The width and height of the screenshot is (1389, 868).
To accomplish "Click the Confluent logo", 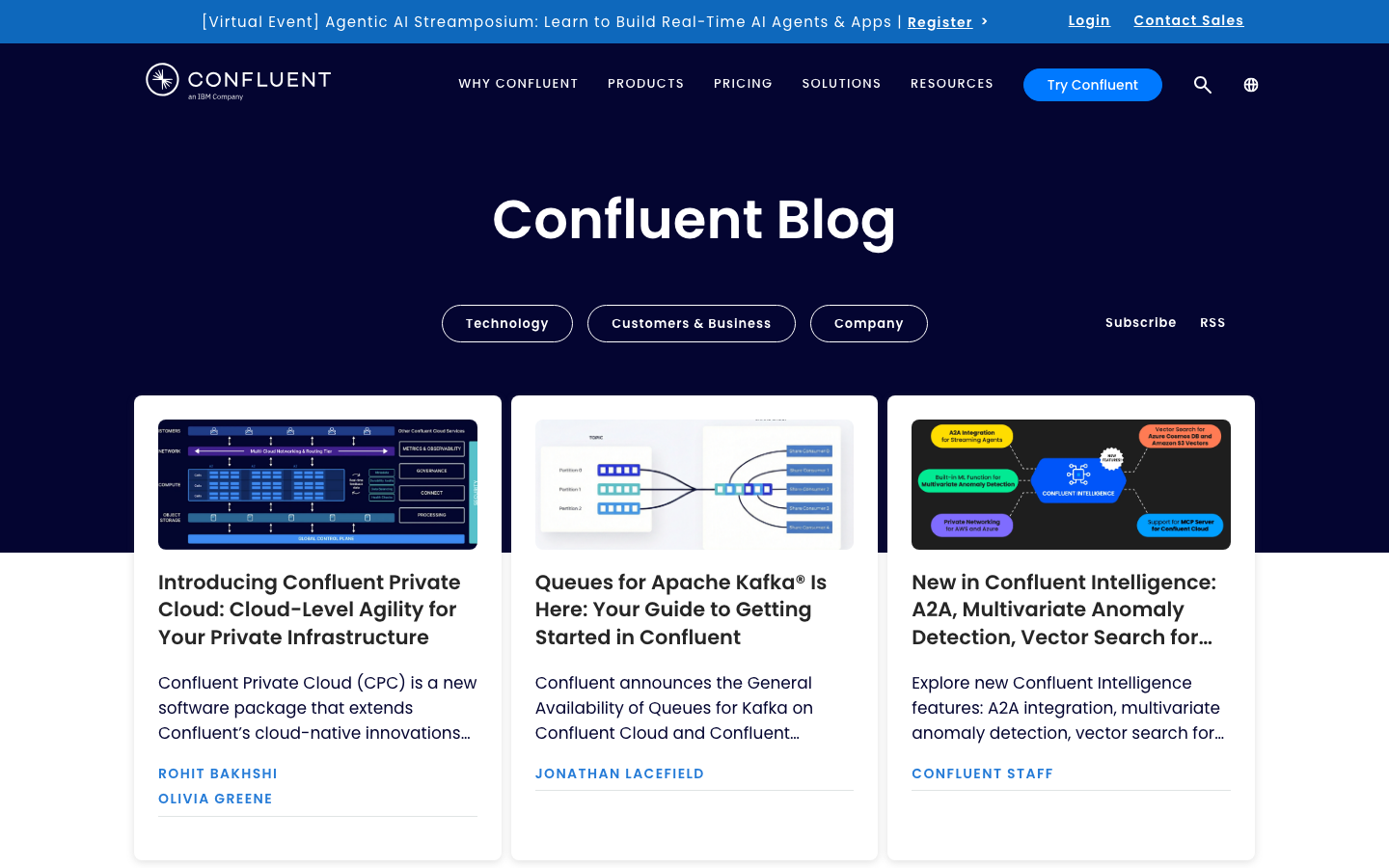I will [238, 82].
